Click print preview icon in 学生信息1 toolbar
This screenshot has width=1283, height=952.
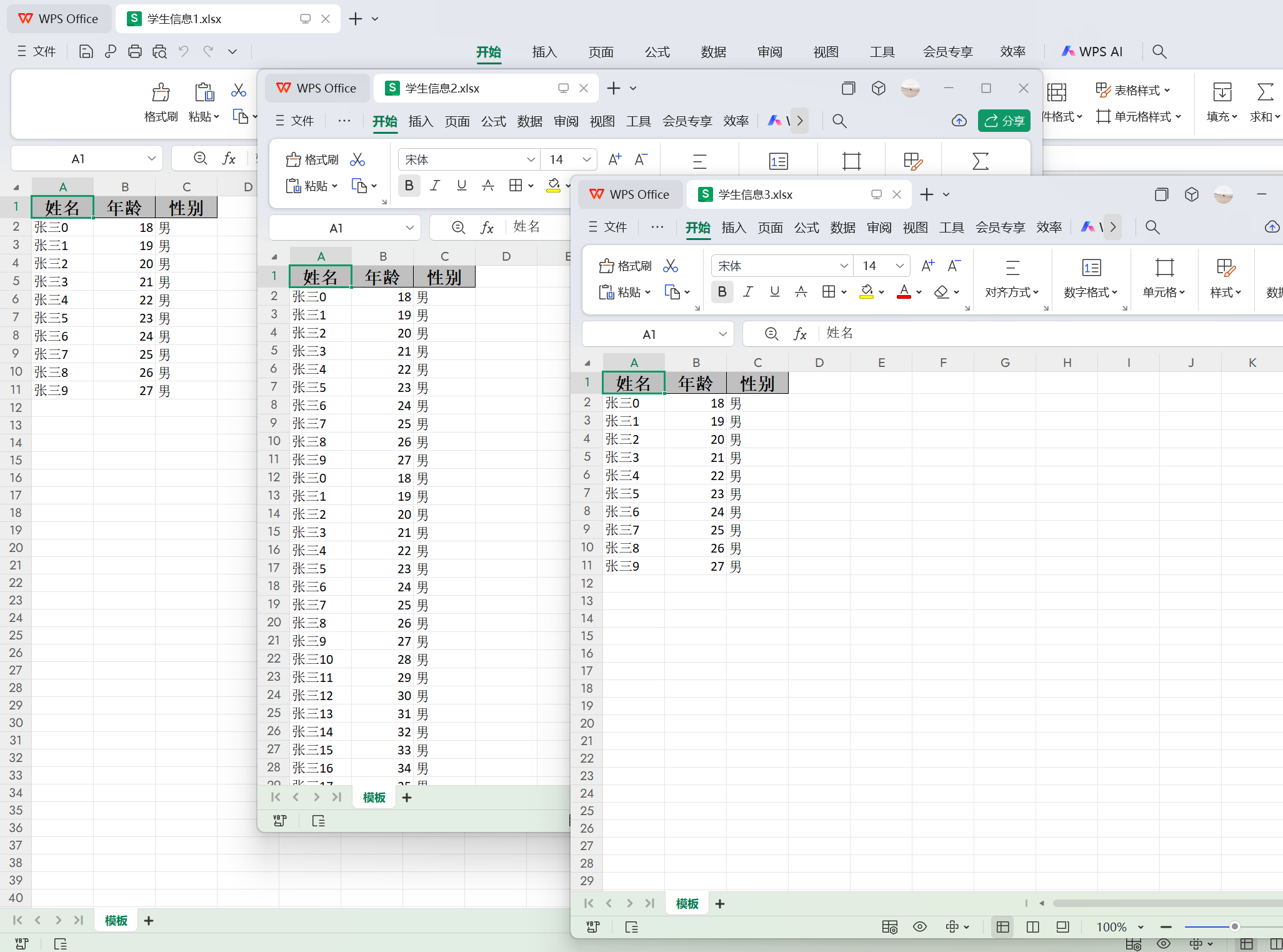point(159,51)
